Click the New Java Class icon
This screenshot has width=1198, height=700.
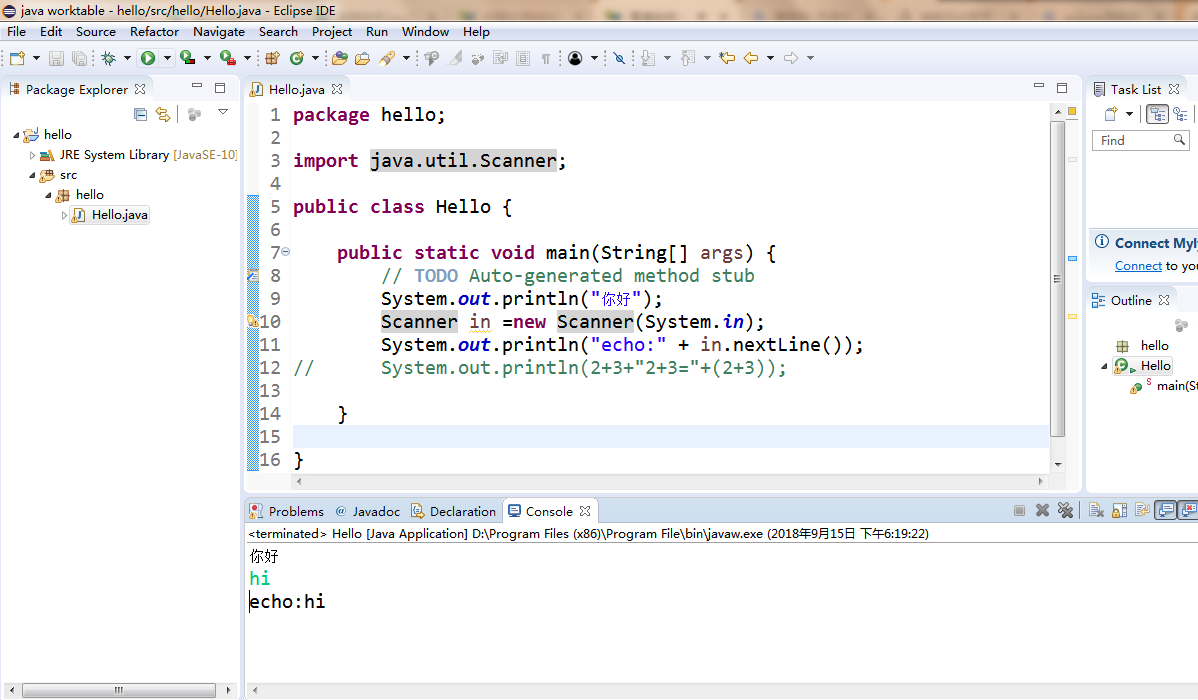click(296, 58)
